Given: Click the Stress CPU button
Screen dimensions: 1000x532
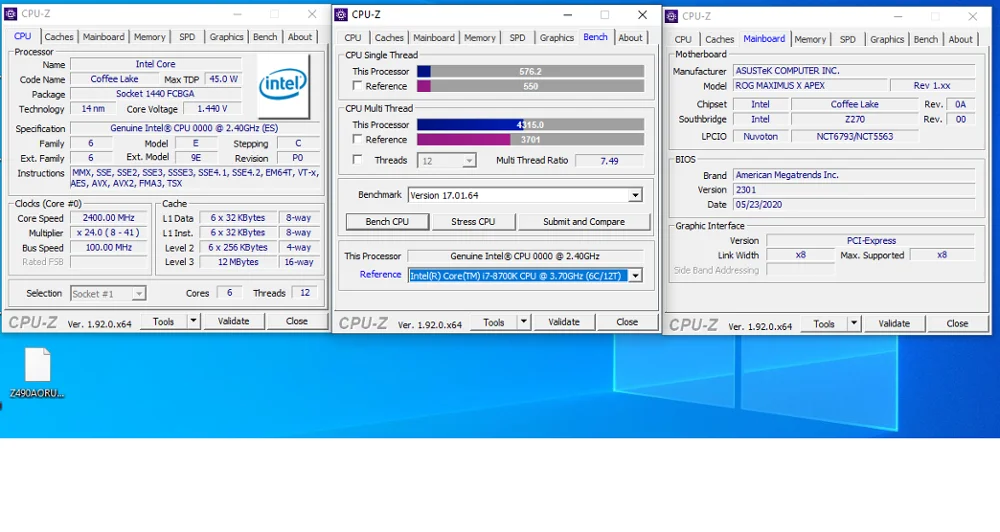Looking at the screenshot, I should (473, 221).
